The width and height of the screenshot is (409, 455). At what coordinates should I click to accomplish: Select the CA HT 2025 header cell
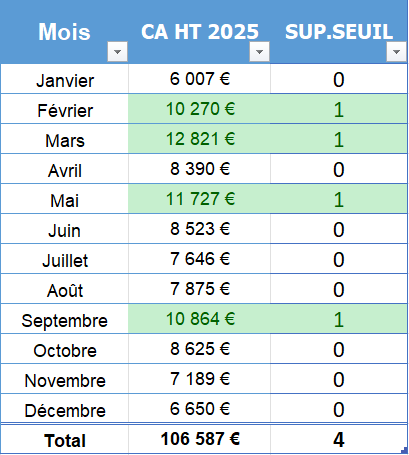[199, 32]
